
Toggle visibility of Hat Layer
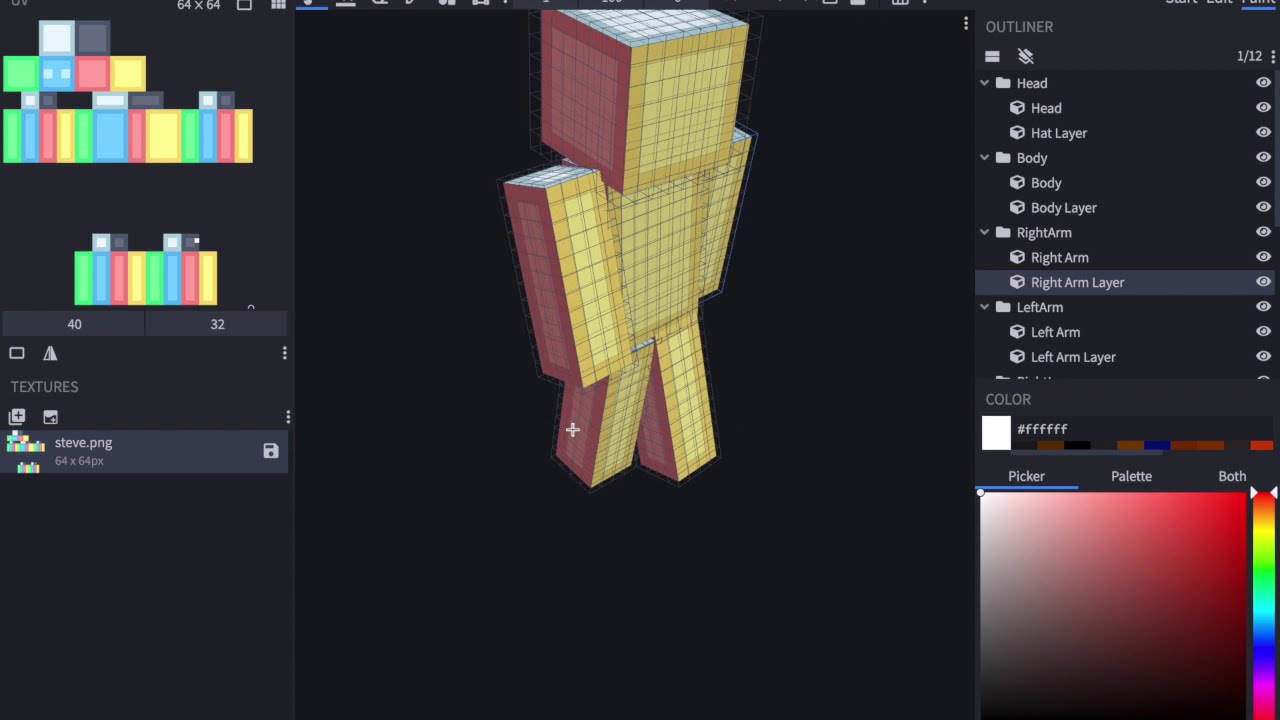click(1263, 133)
